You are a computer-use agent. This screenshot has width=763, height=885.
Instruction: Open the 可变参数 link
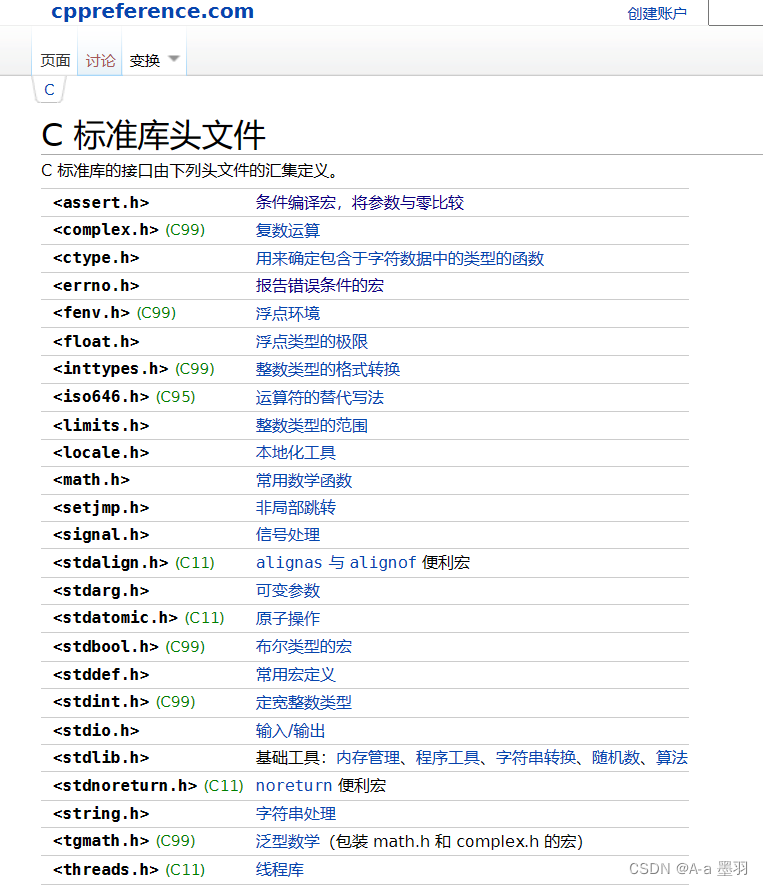(x=288, y=590)
